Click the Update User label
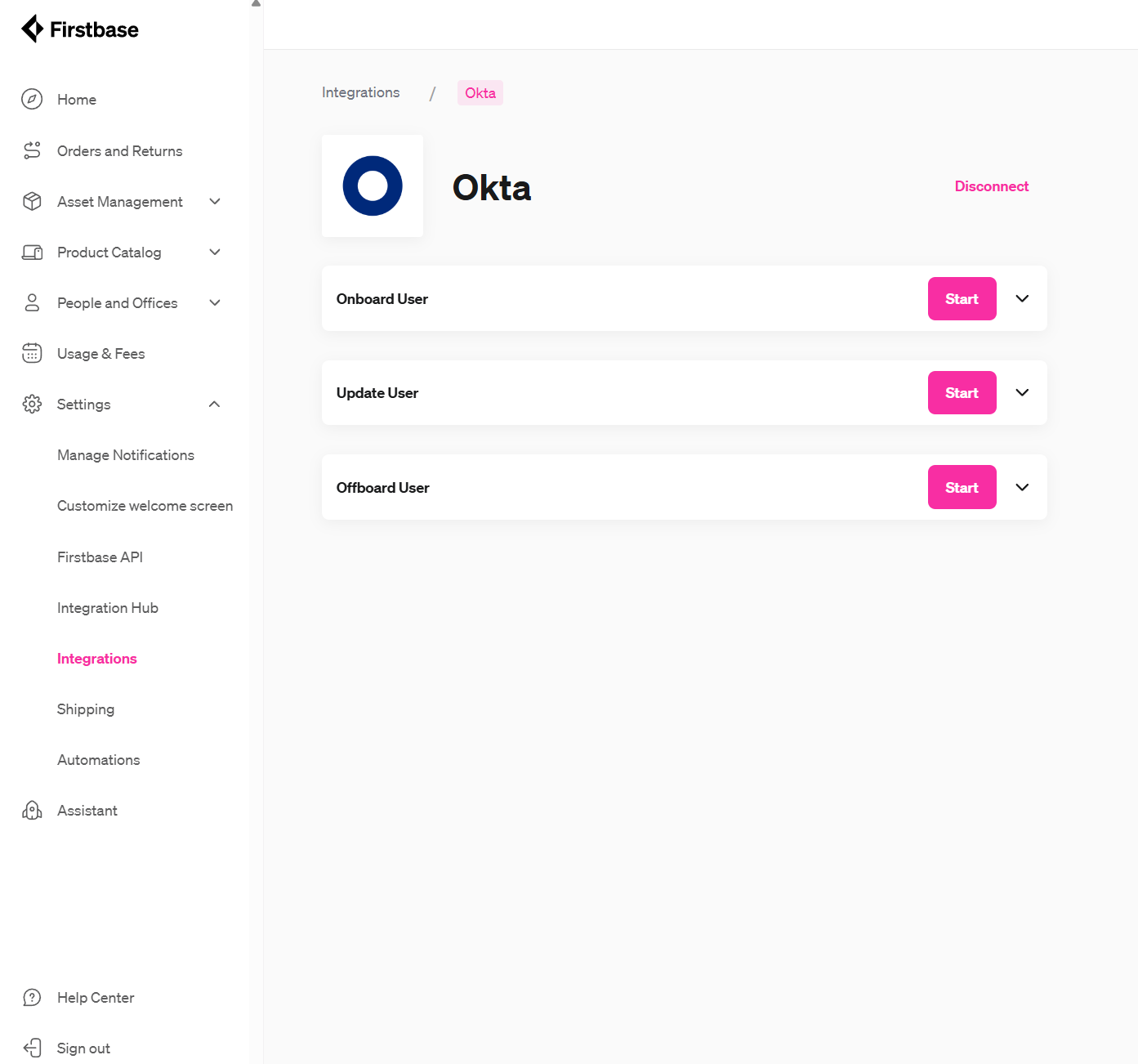1138x1064 pixels. click(x=377, y=393)
